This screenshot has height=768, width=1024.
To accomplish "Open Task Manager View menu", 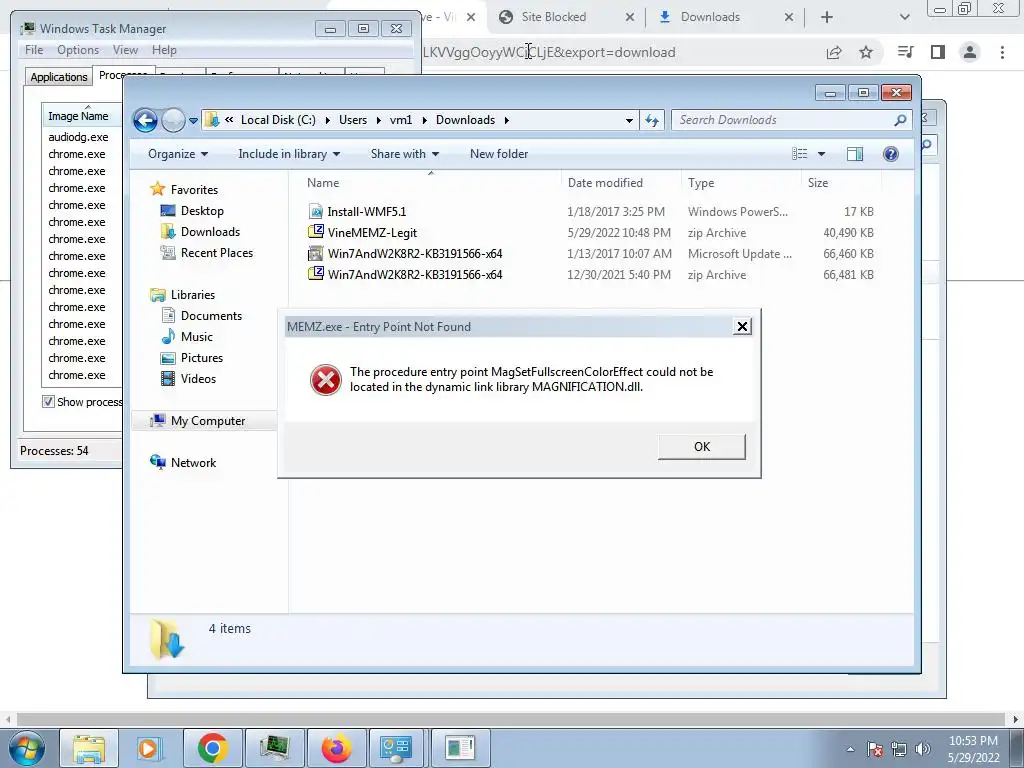I will coord(125,50).
